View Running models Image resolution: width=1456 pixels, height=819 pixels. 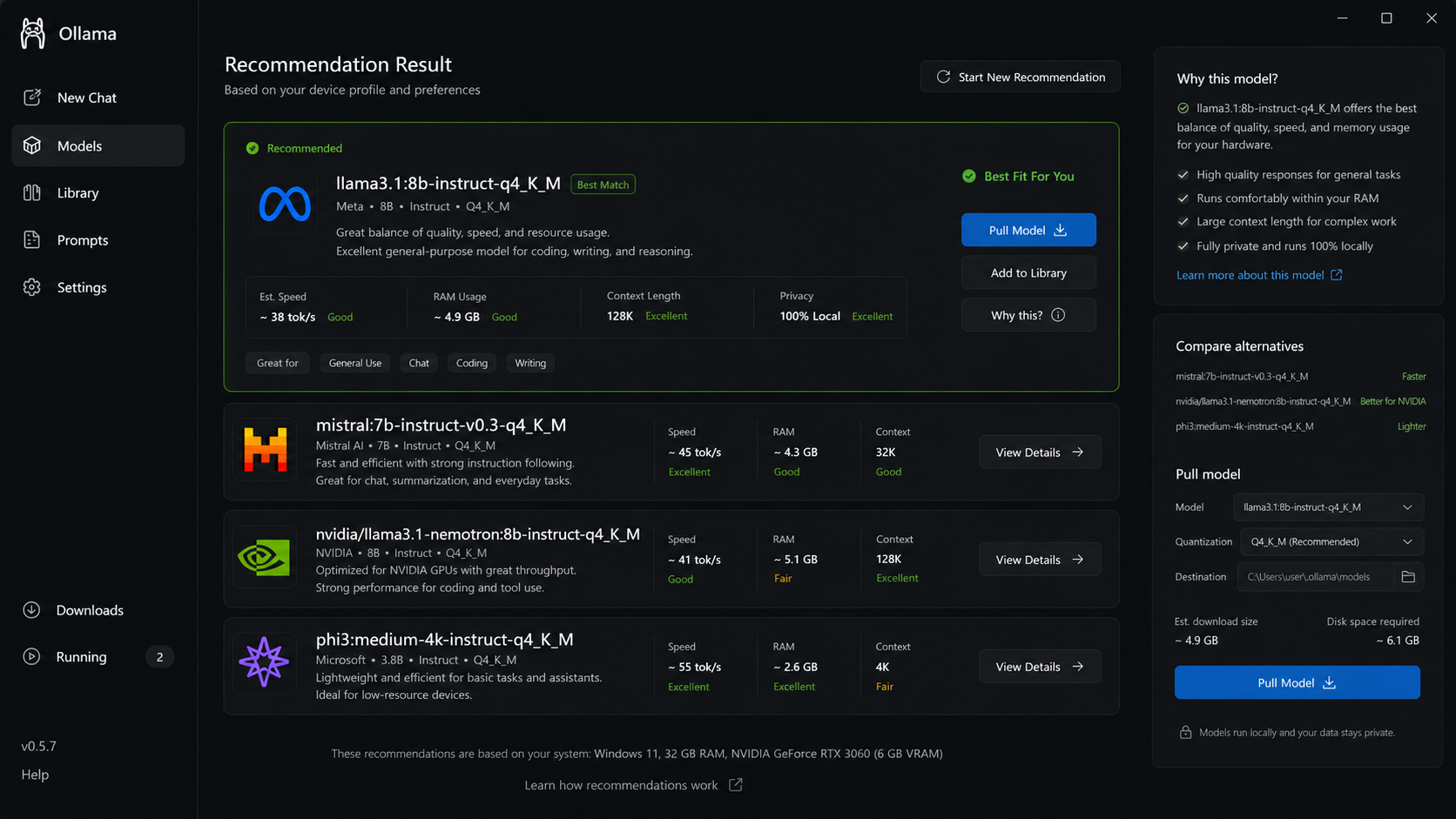point(98,656)
